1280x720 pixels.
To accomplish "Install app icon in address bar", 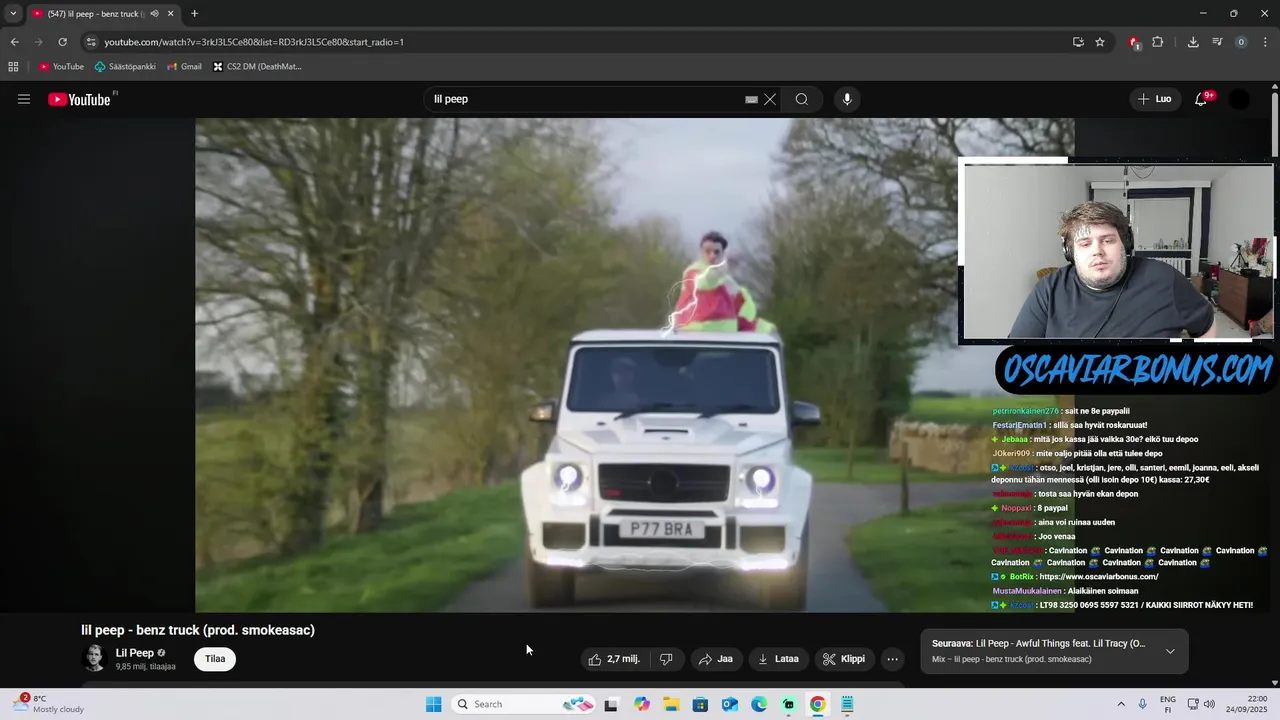I will tap(1078, 42).
